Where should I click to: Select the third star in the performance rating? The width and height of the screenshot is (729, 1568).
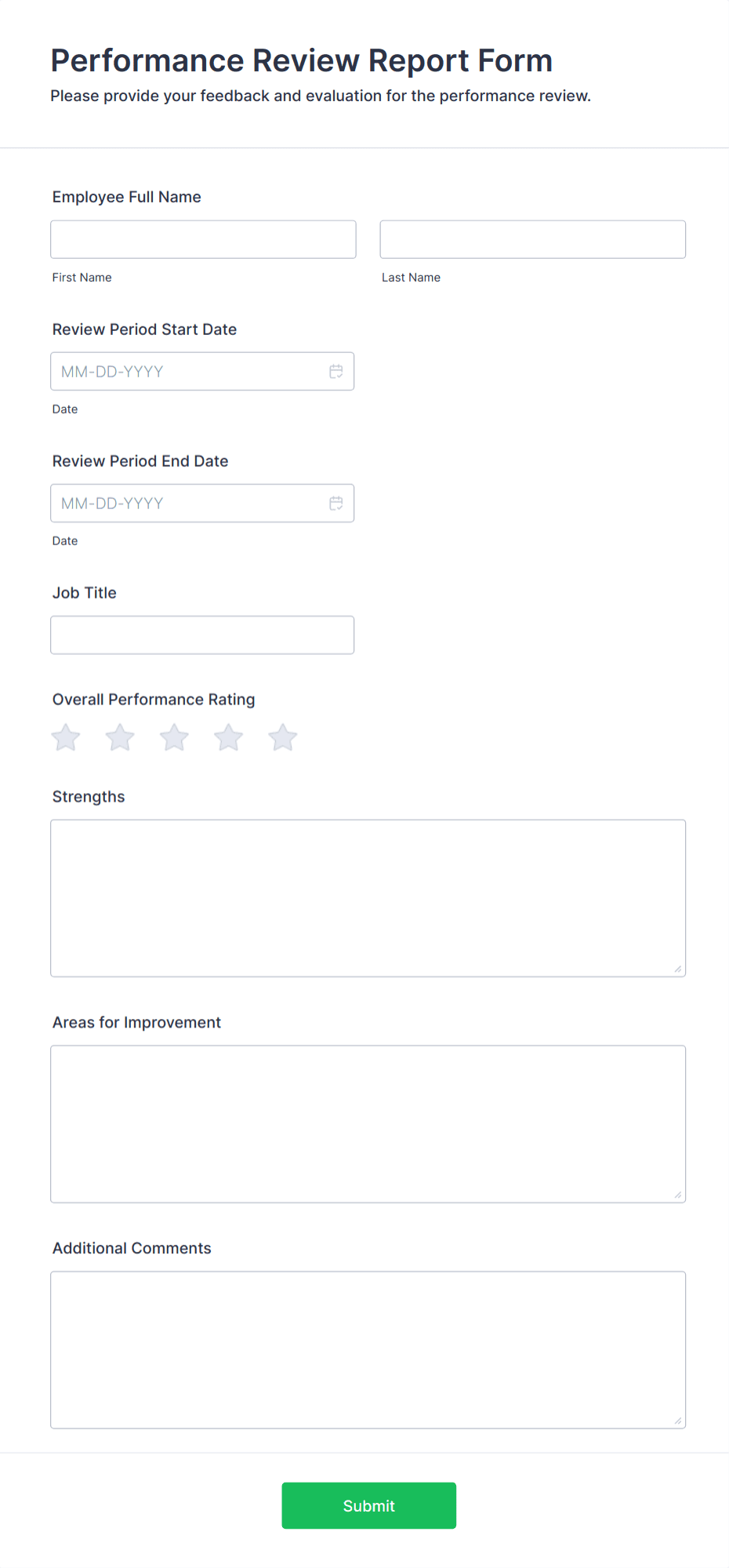173,737
